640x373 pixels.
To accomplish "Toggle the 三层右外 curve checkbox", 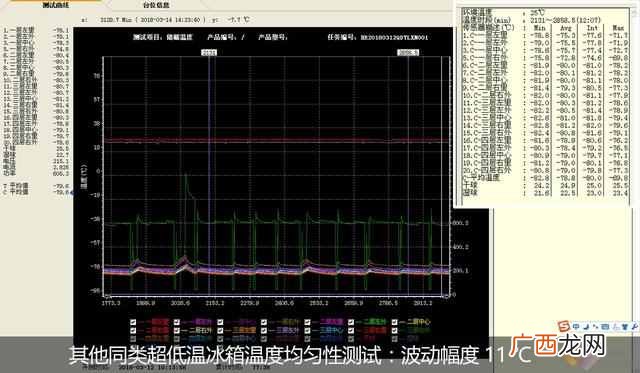I will pyautogui.click(x=394, y=330).
